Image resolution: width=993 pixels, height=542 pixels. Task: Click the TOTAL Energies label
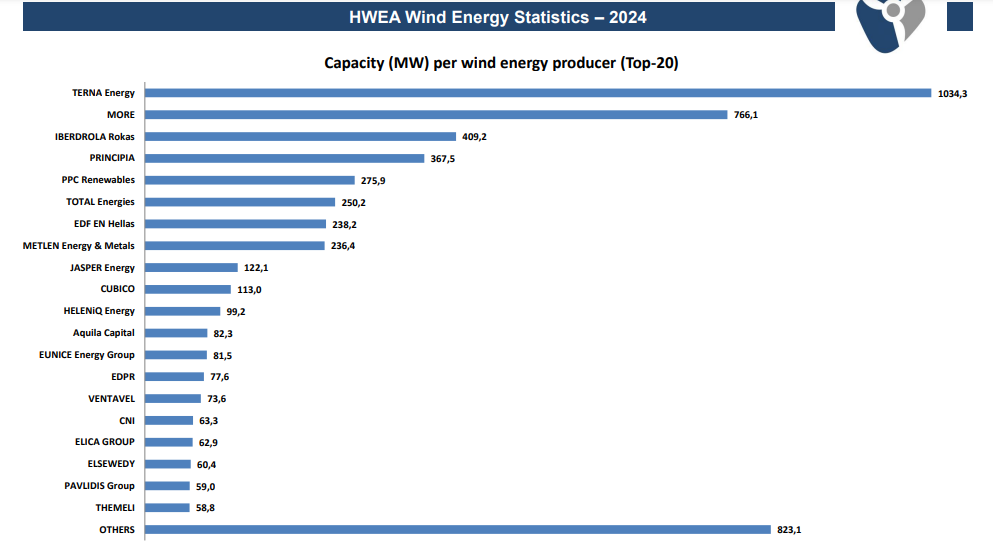(x=100, y=202)
